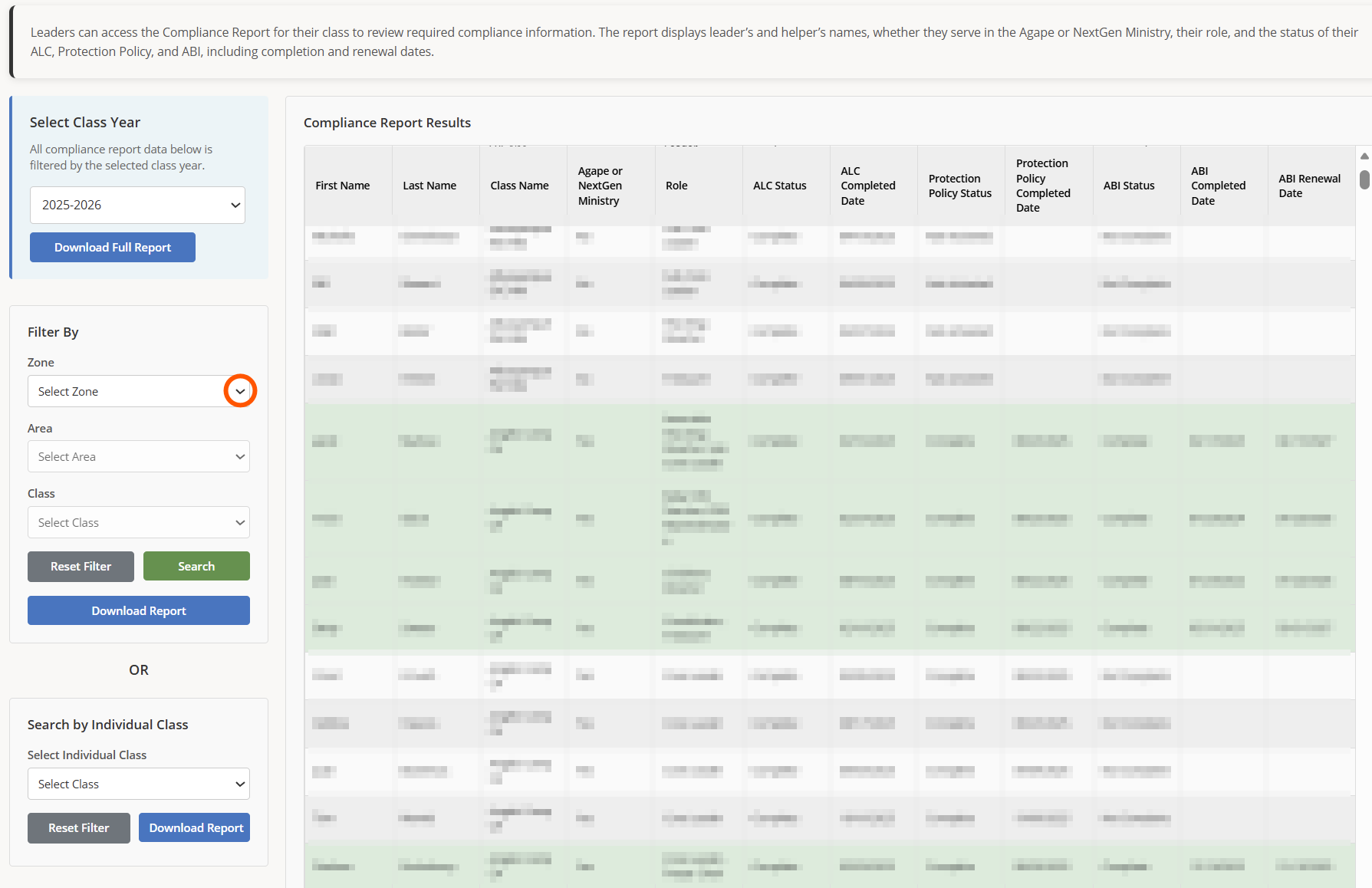Viewport: 1372px width, 888px height.
Task: Open the Select Individual Class dropdown
Action: 139,784
